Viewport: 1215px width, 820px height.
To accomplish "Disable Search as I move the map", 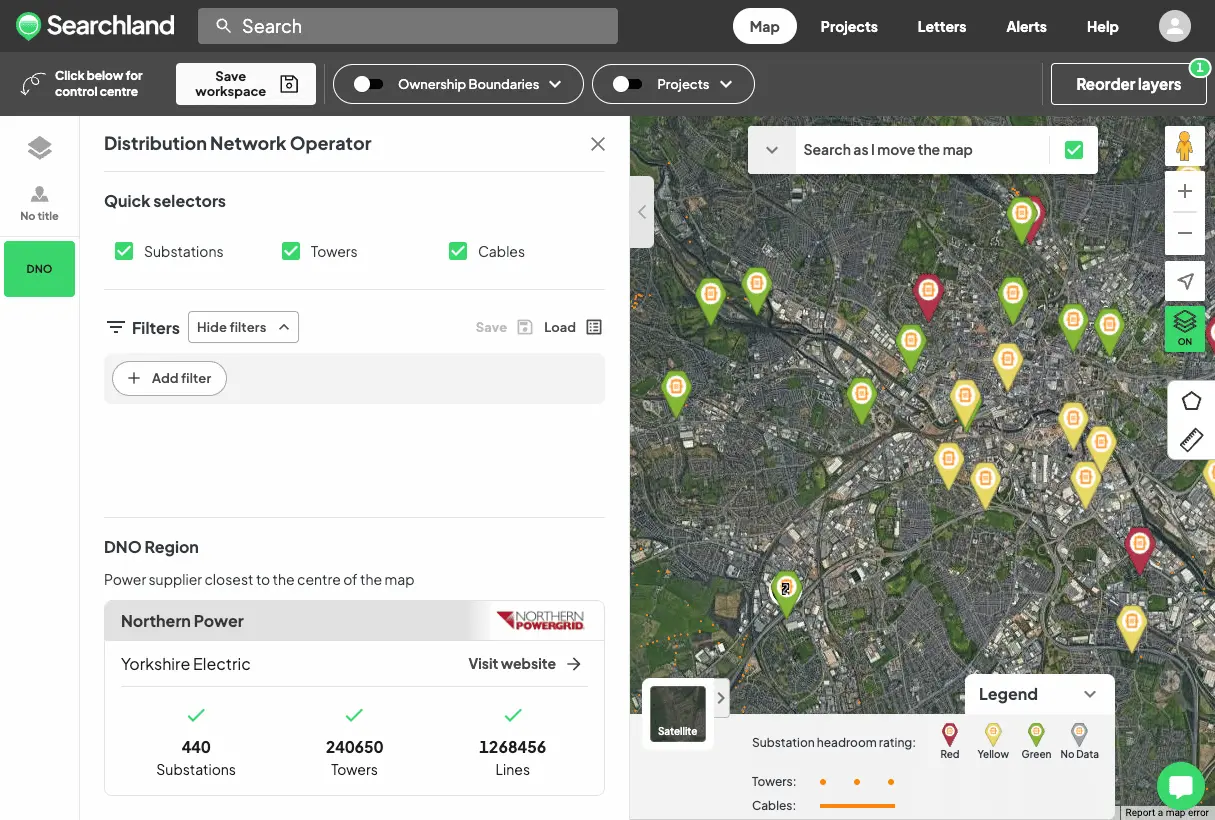I will [1074, 149].
